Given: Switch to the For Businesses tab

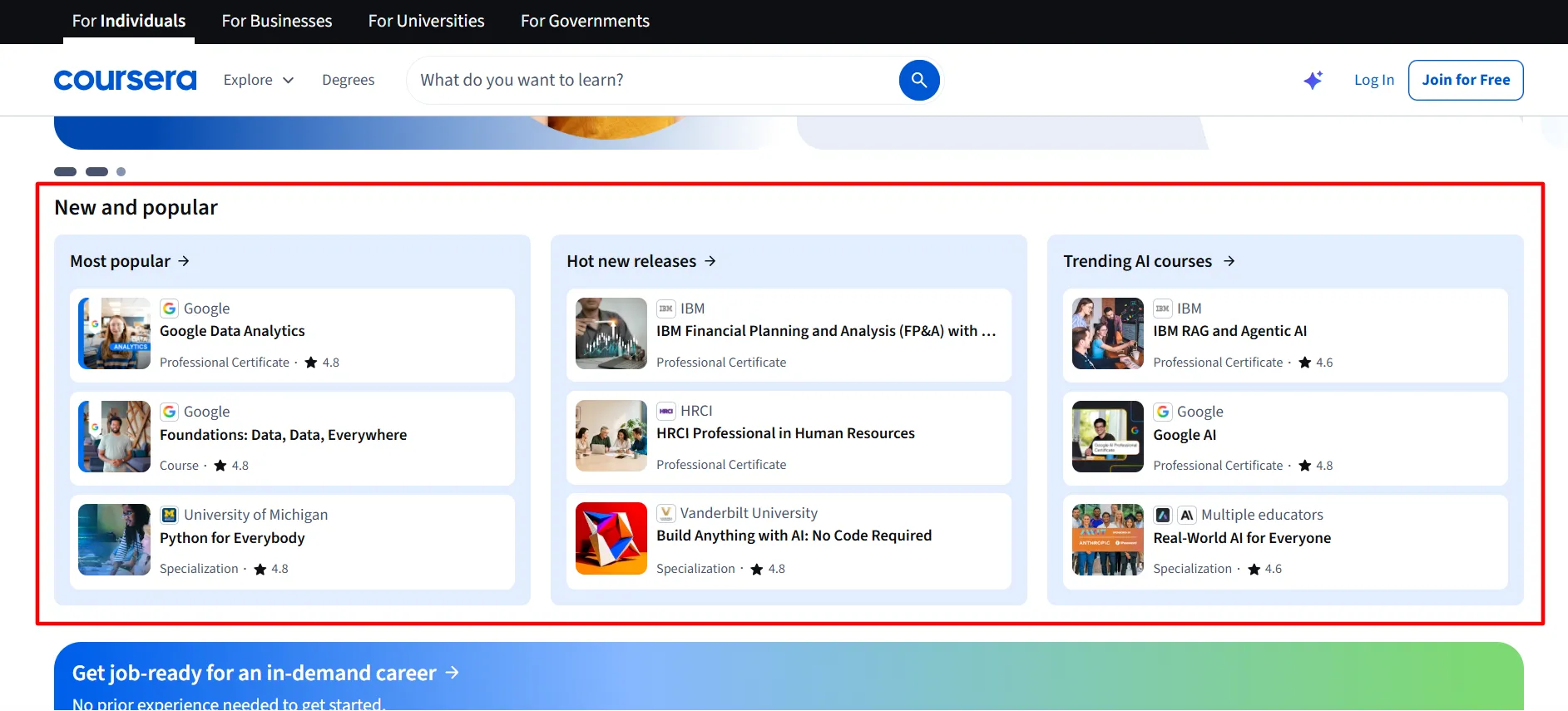Looking at the screenshot, I should coord(277,21).
